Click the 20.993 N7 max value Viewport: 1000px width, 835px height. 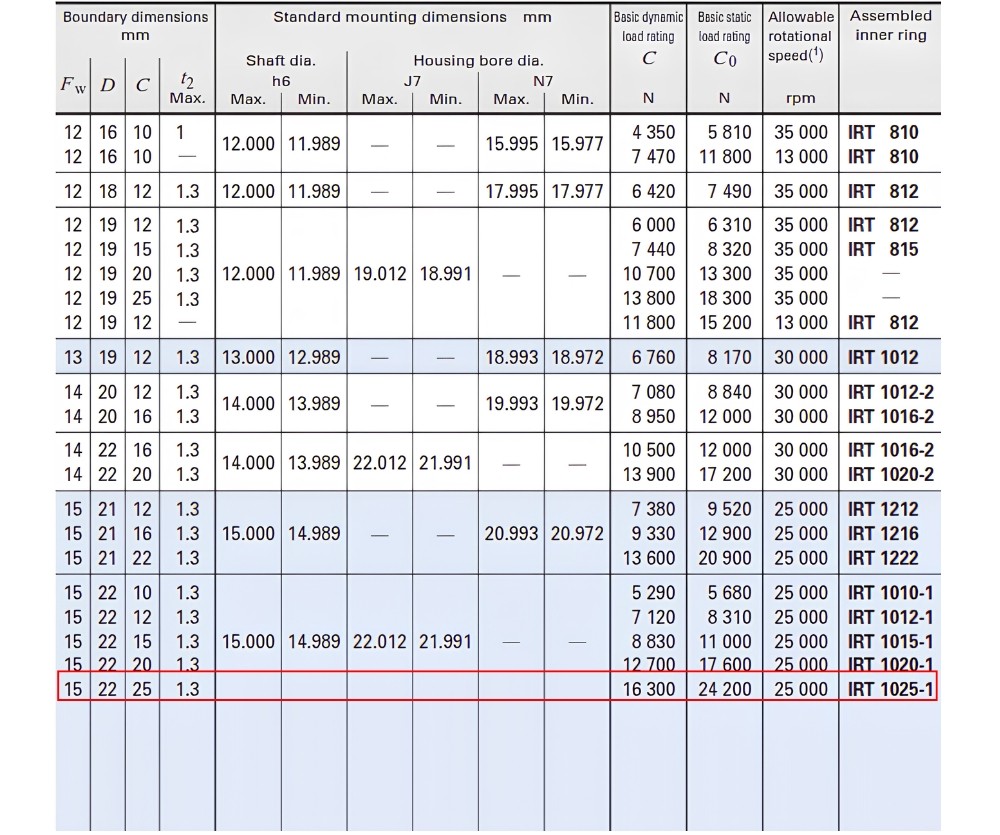pyautogui.click(x=511, y=533)
